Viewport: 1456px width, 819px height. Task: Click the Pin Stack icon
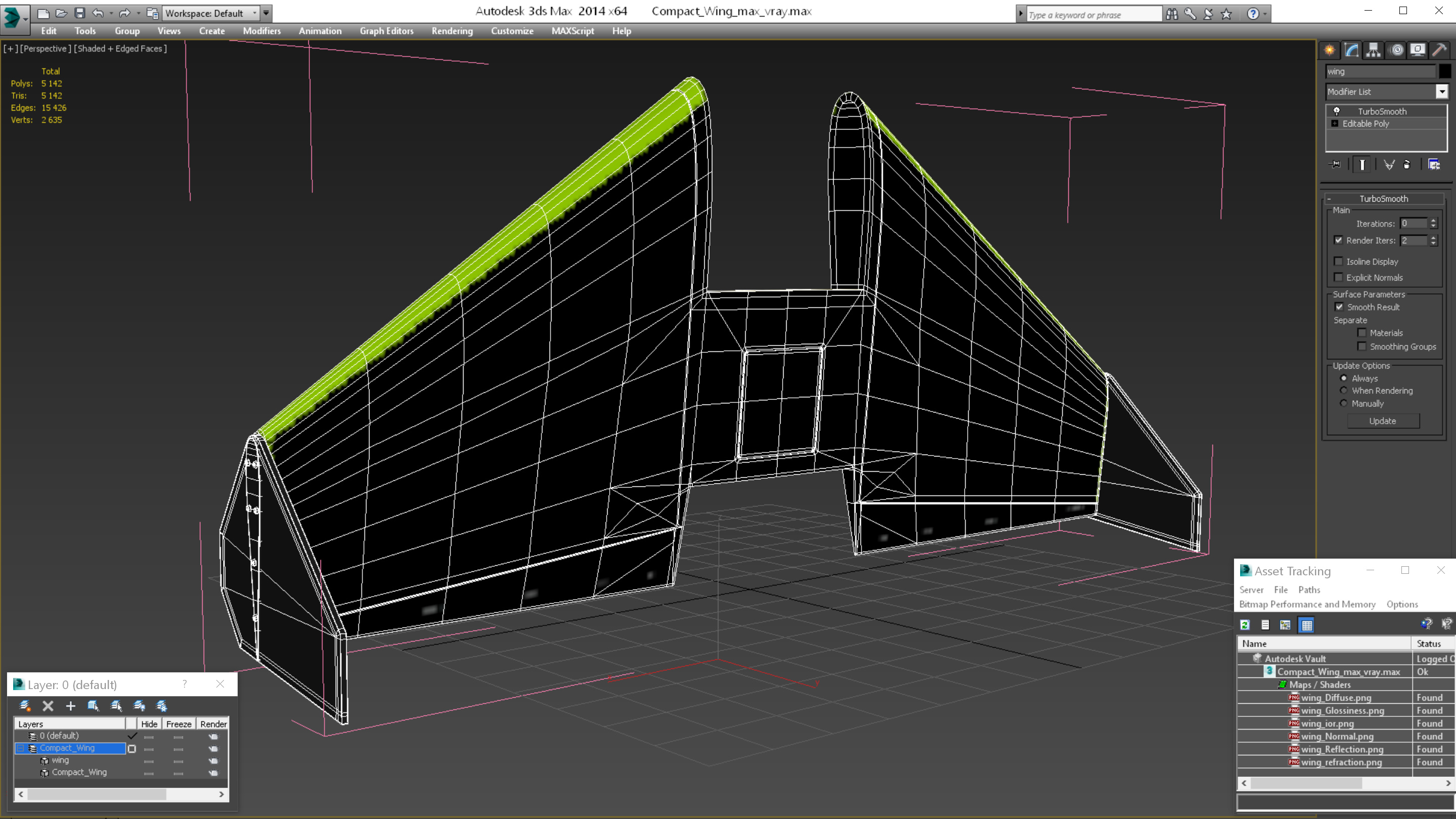coord(1335,164)
